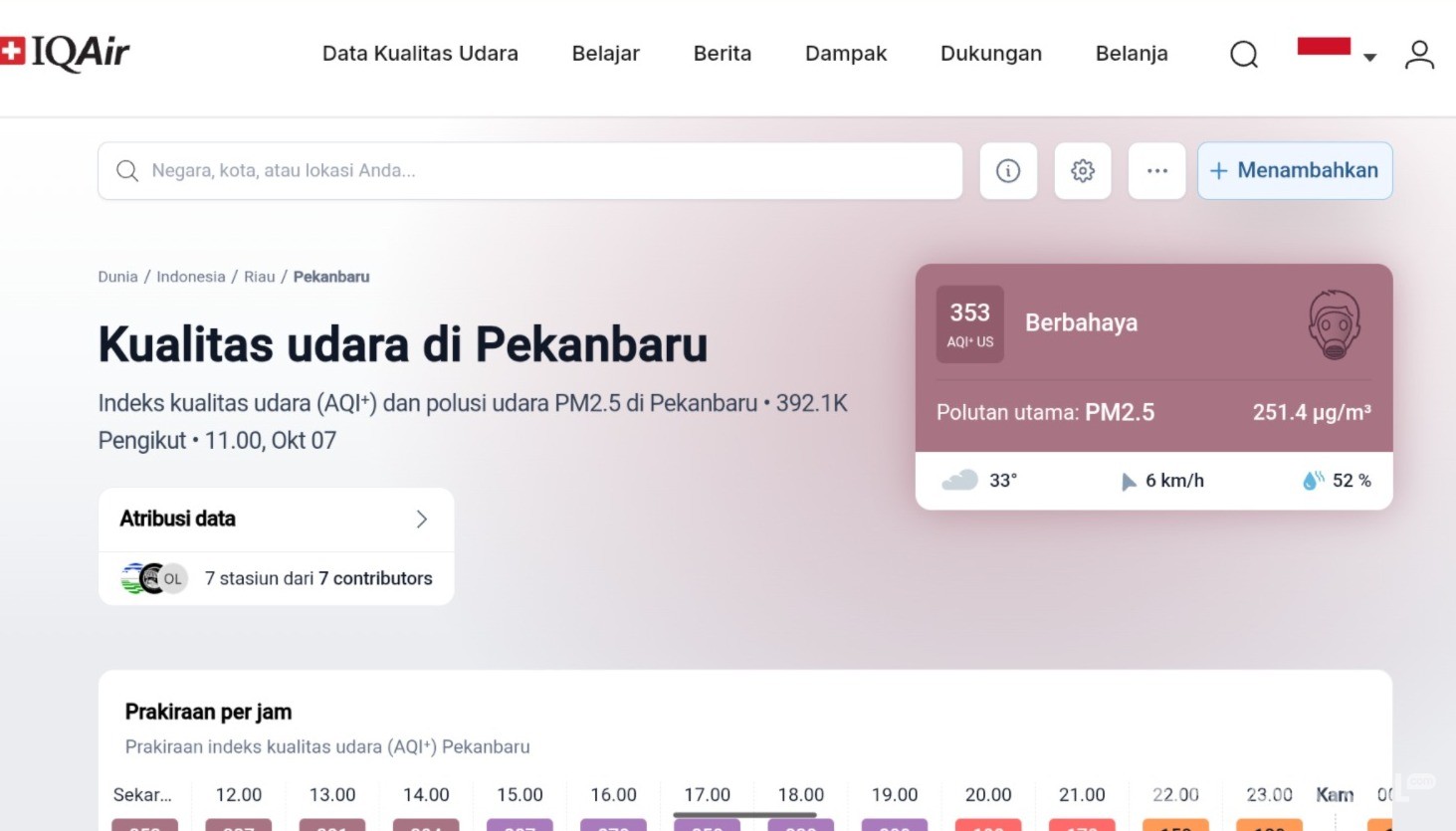This screenshot has height=831, width=1456.
Task: Open the Dampak menu item
Action: point(846,54)
